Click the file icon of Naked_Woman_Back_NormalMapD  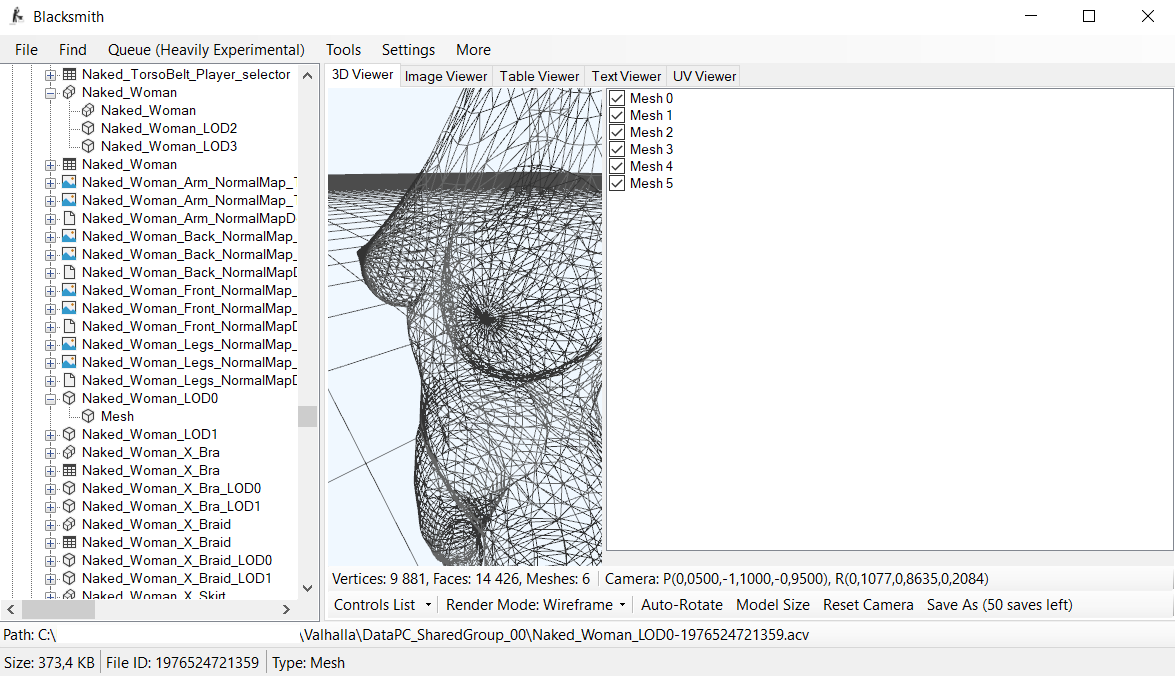[x=69, y=272]
